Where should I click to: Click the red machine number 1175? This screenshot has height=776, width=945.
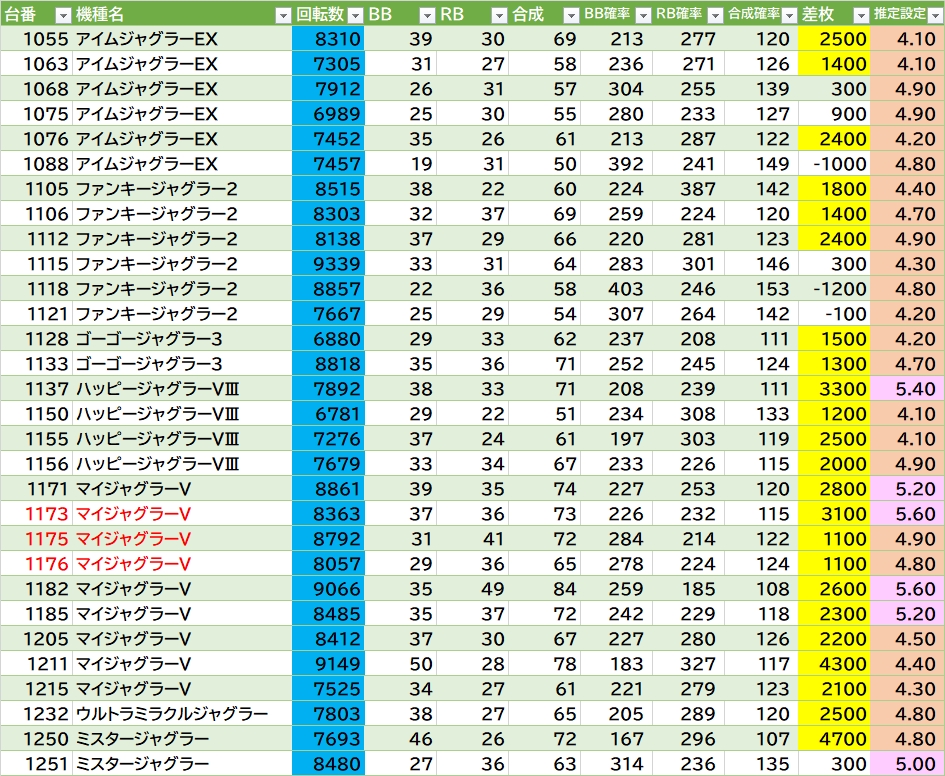(46, 539)
